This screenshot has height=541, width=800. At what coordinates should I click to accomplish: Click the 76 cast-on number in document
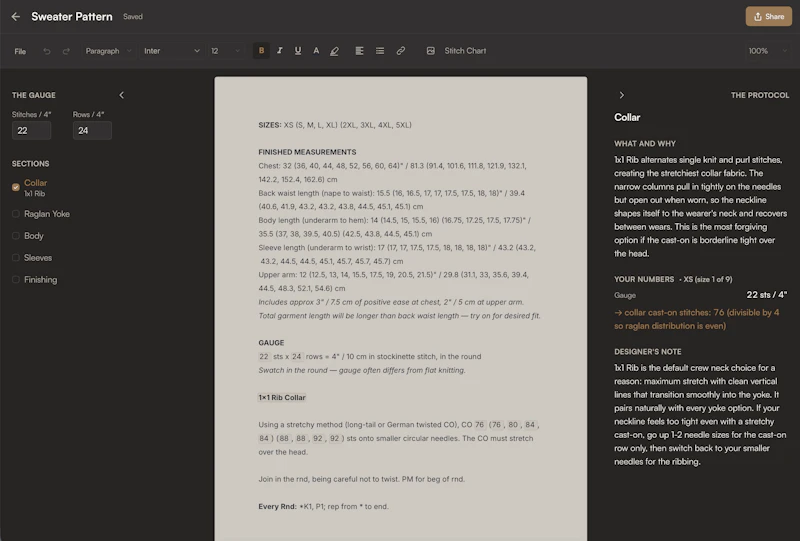(x=479, y=425)
